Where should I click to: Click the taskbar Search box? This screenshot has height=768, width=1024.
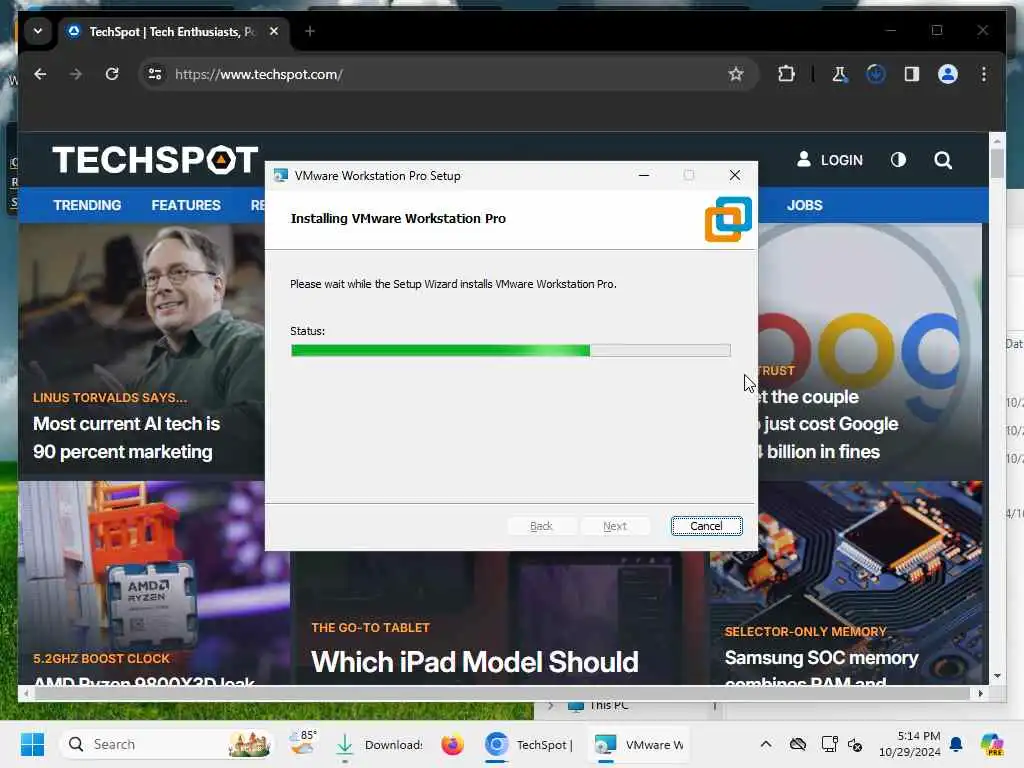click(x=167, y=744)
